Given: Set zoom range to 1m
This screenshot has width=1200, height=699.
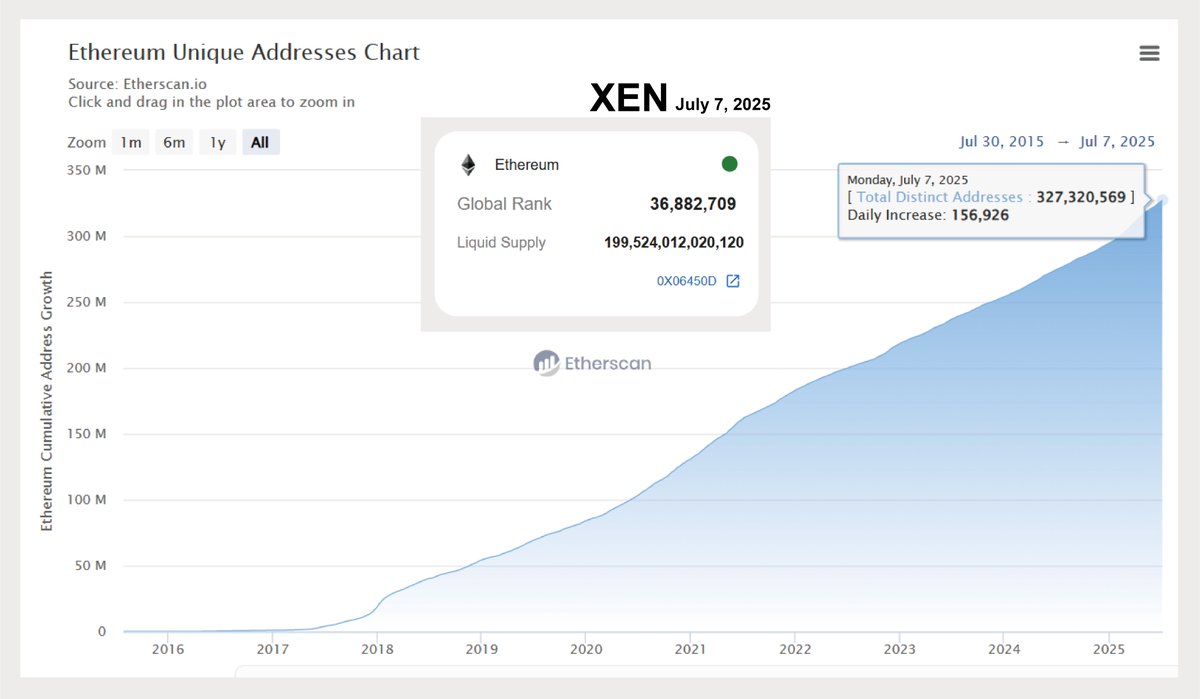Looking at the screenshot, I should [131, 142].
